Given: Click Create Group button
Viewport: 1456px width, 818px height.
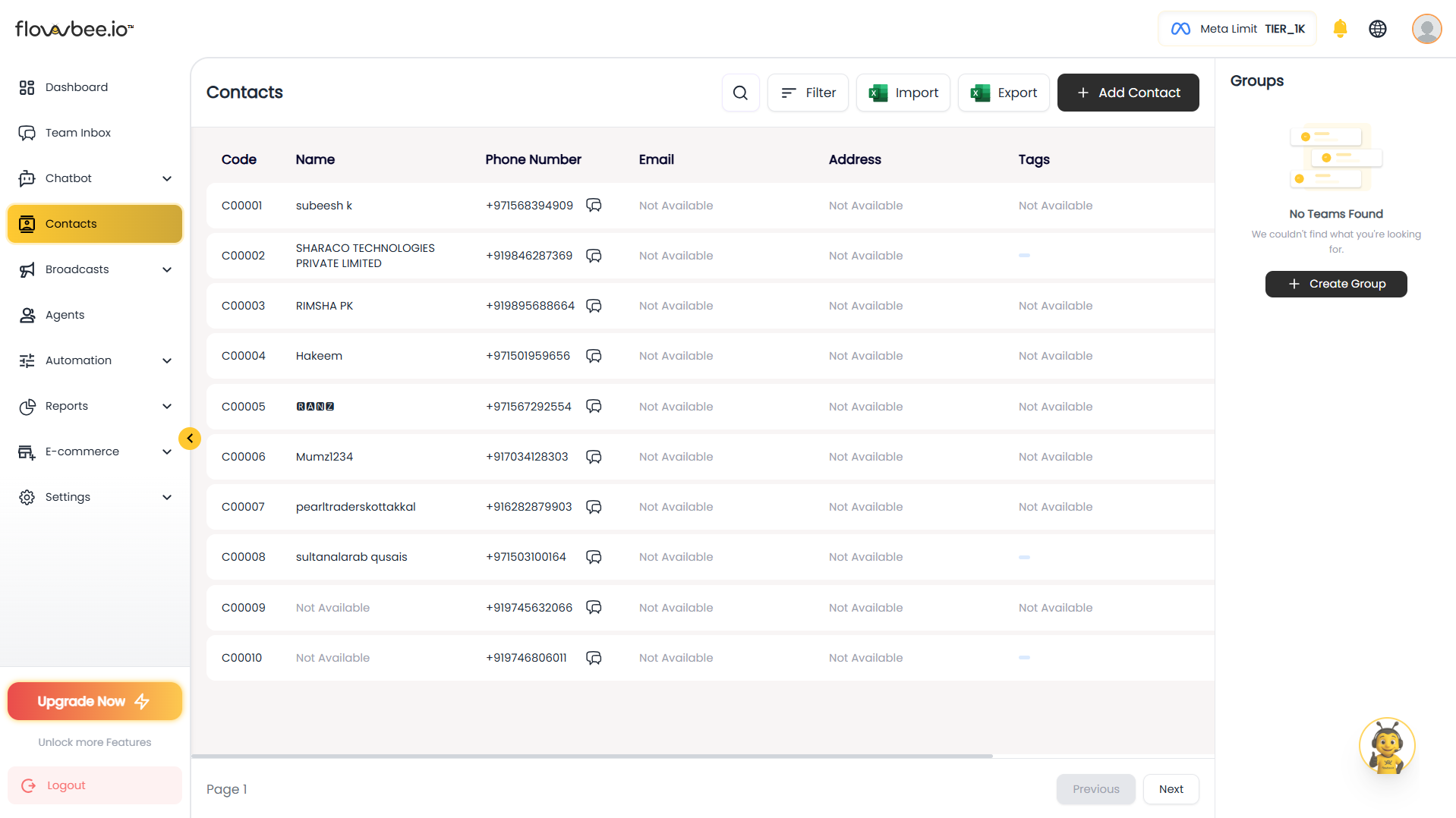Looking at the screenshot, I should click(x=1336, y=284).
